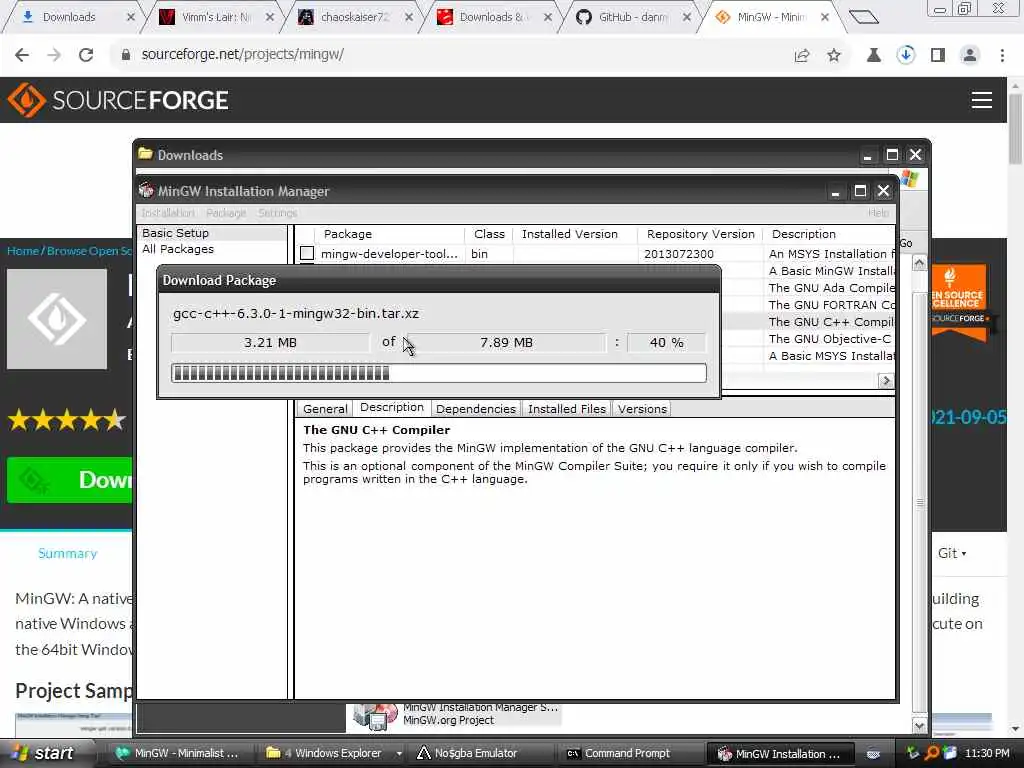Switch to the Versions tab

(642, 409)
